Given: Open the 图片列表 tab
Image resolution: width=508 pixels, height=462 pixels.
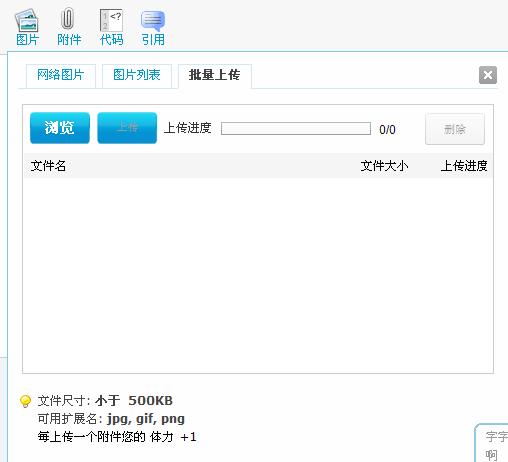Looking at the screenshot, I should click(137, 76).
